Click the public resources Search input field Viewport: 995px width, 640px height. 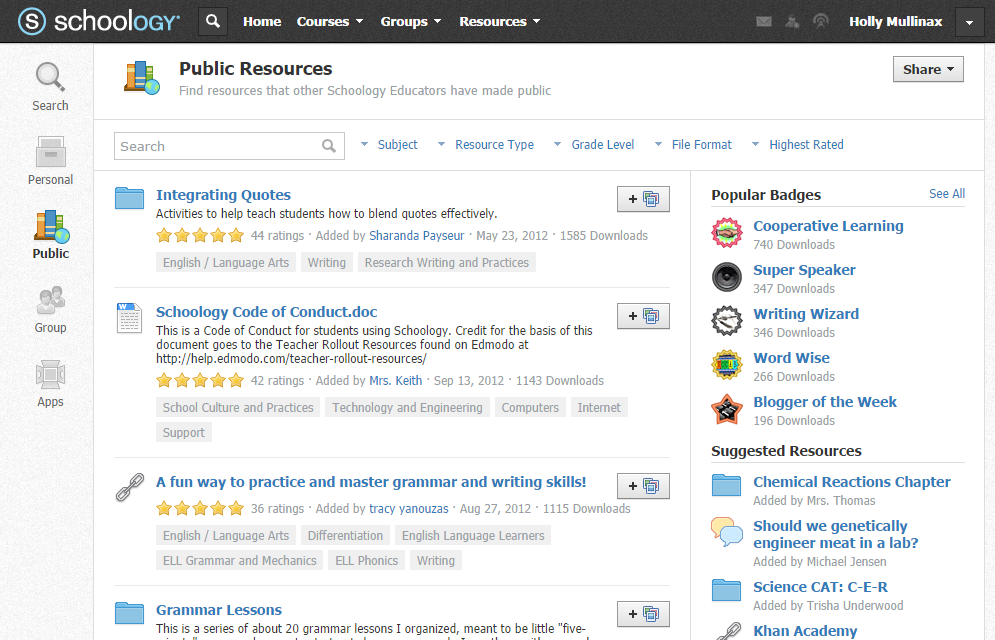pyautogui.click(x=229, y=146)
